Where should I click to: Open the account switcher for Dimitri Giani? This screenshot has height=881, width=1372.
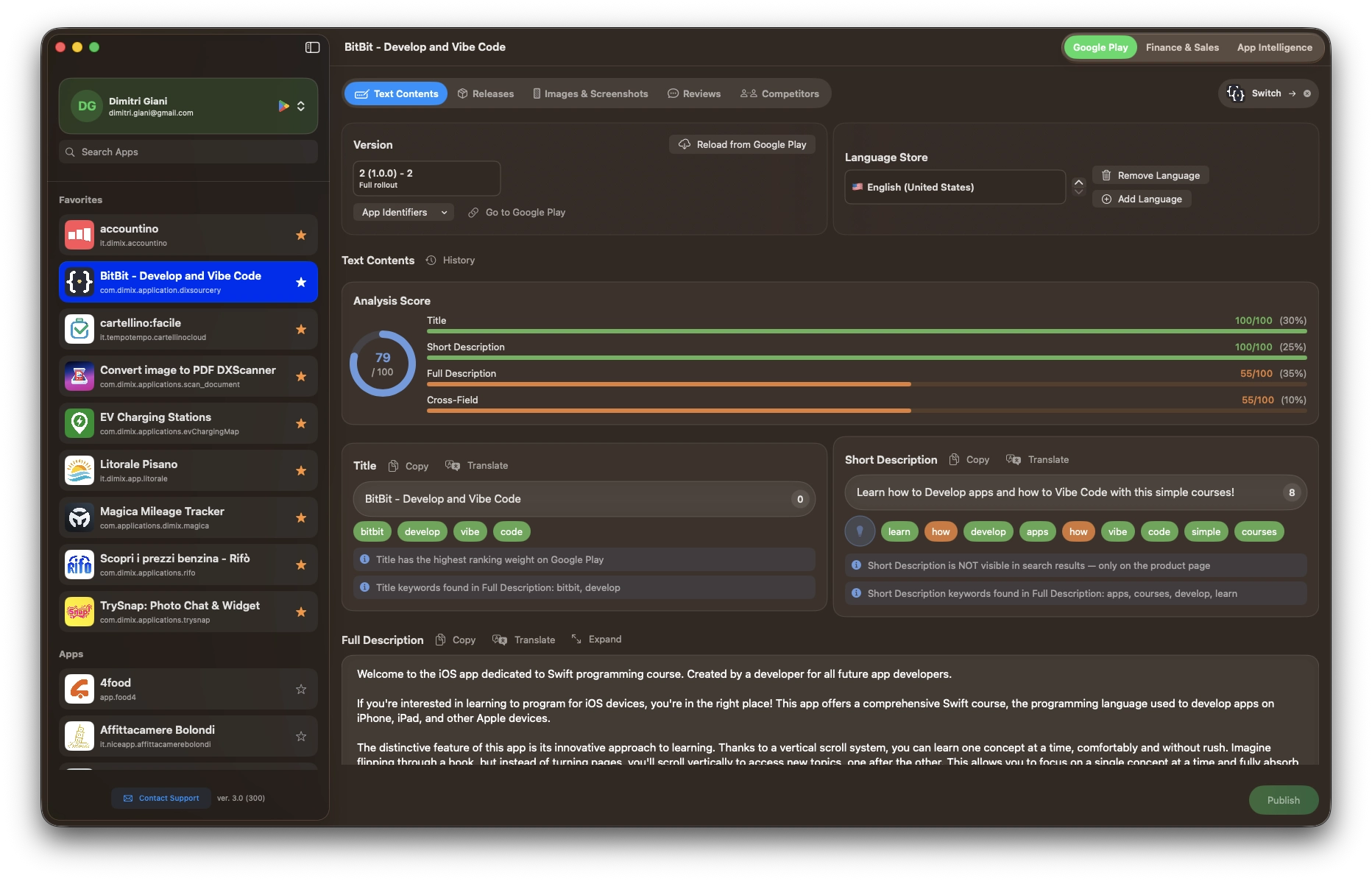pos(301,105)
